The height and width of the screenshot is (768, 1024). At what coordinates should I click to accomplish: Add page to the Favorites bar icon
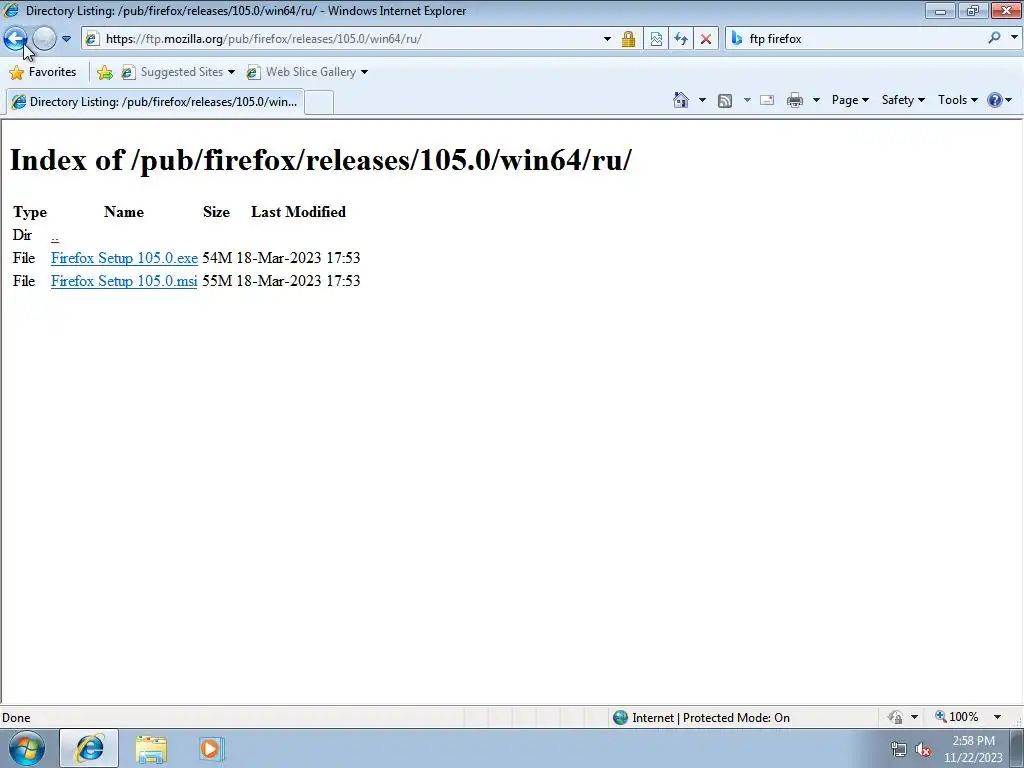104,72
